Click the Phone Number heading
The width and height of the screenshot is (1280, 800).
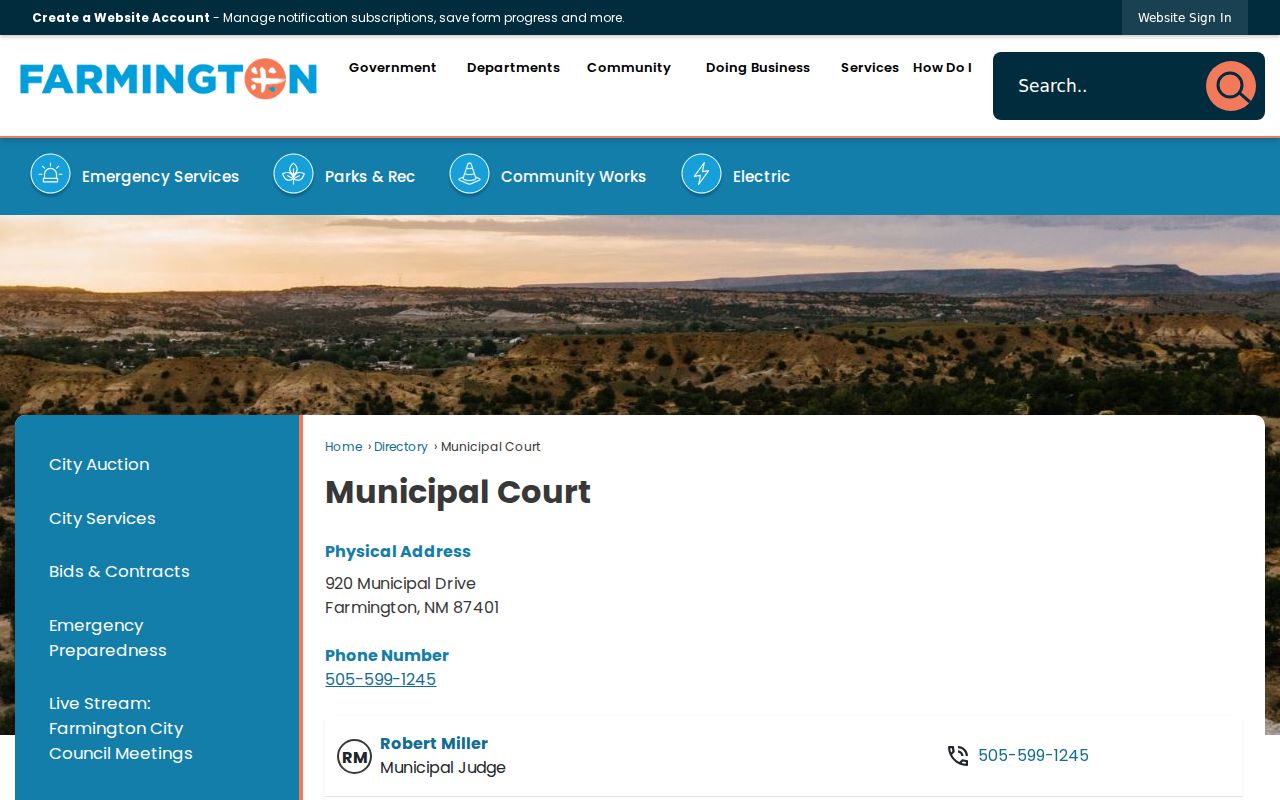(x=387, y=655)
